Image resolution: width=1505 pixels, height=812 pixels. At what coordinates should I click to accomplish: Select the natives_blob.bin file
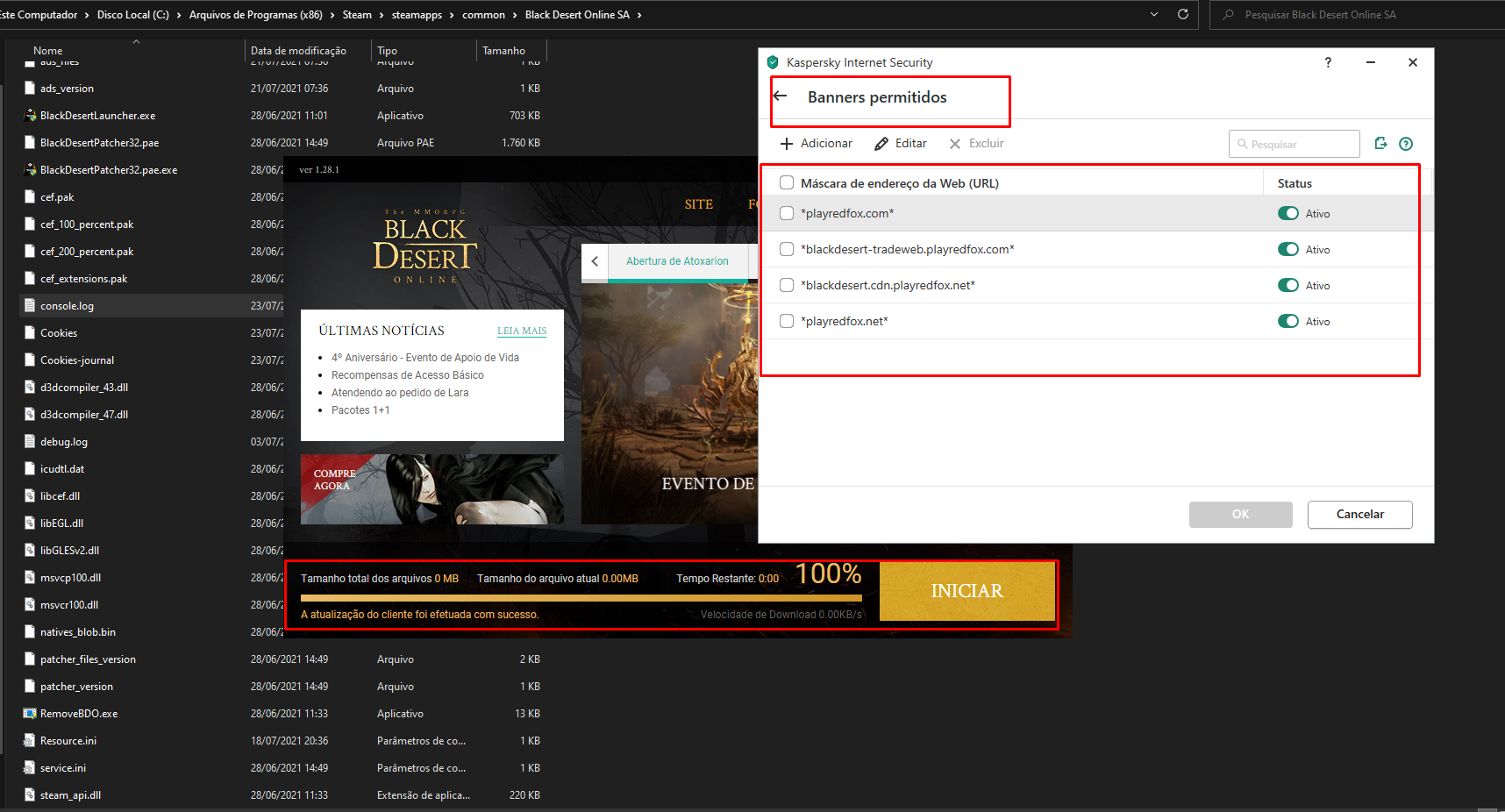(x=78, y=631)
